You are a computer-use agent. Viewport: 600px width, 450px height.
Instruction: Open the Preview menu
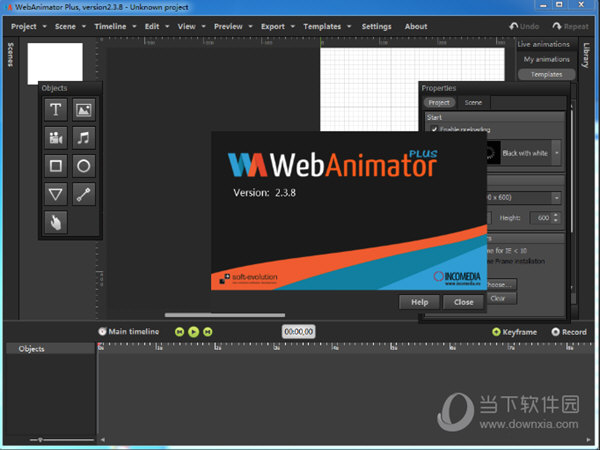tap(233, 26)
